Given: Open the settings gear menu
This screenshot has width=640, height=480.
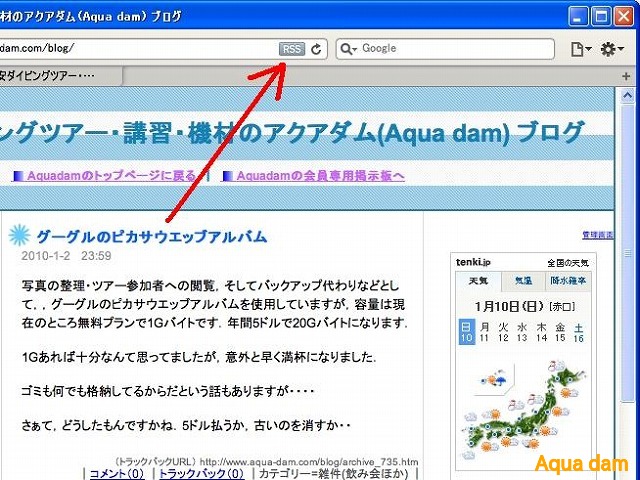Looking at the screenshot, I should pyautogui.click(x=611, y=49).
